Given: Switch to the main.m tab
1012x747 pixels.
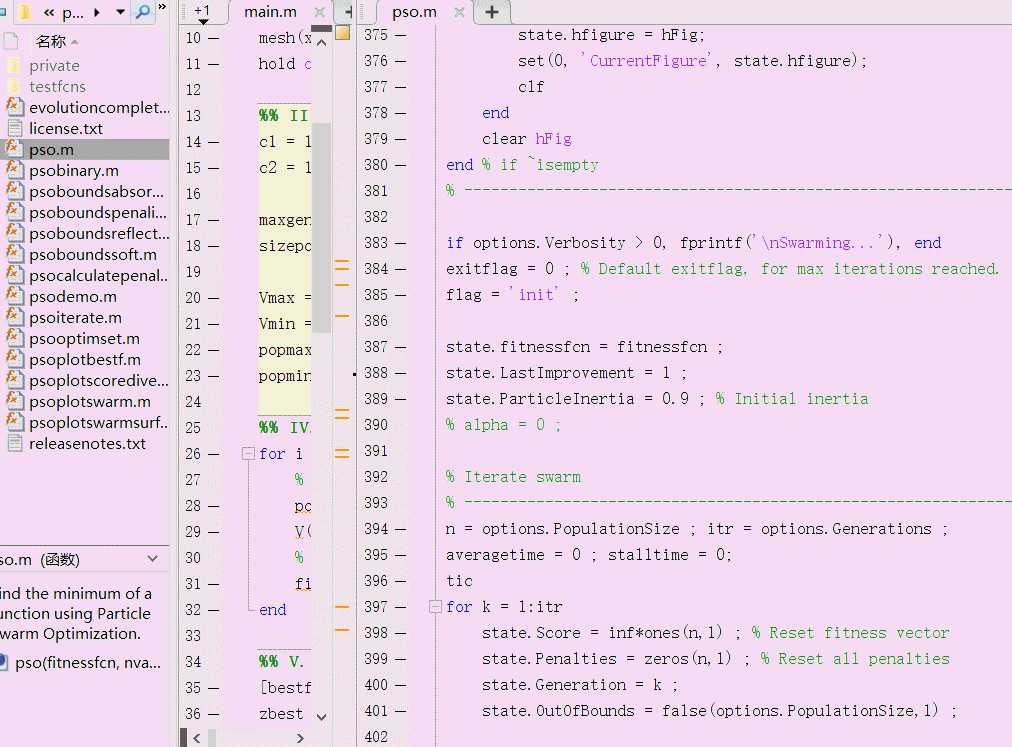Looking at the screenshot, I should click(x=270, y=12).
